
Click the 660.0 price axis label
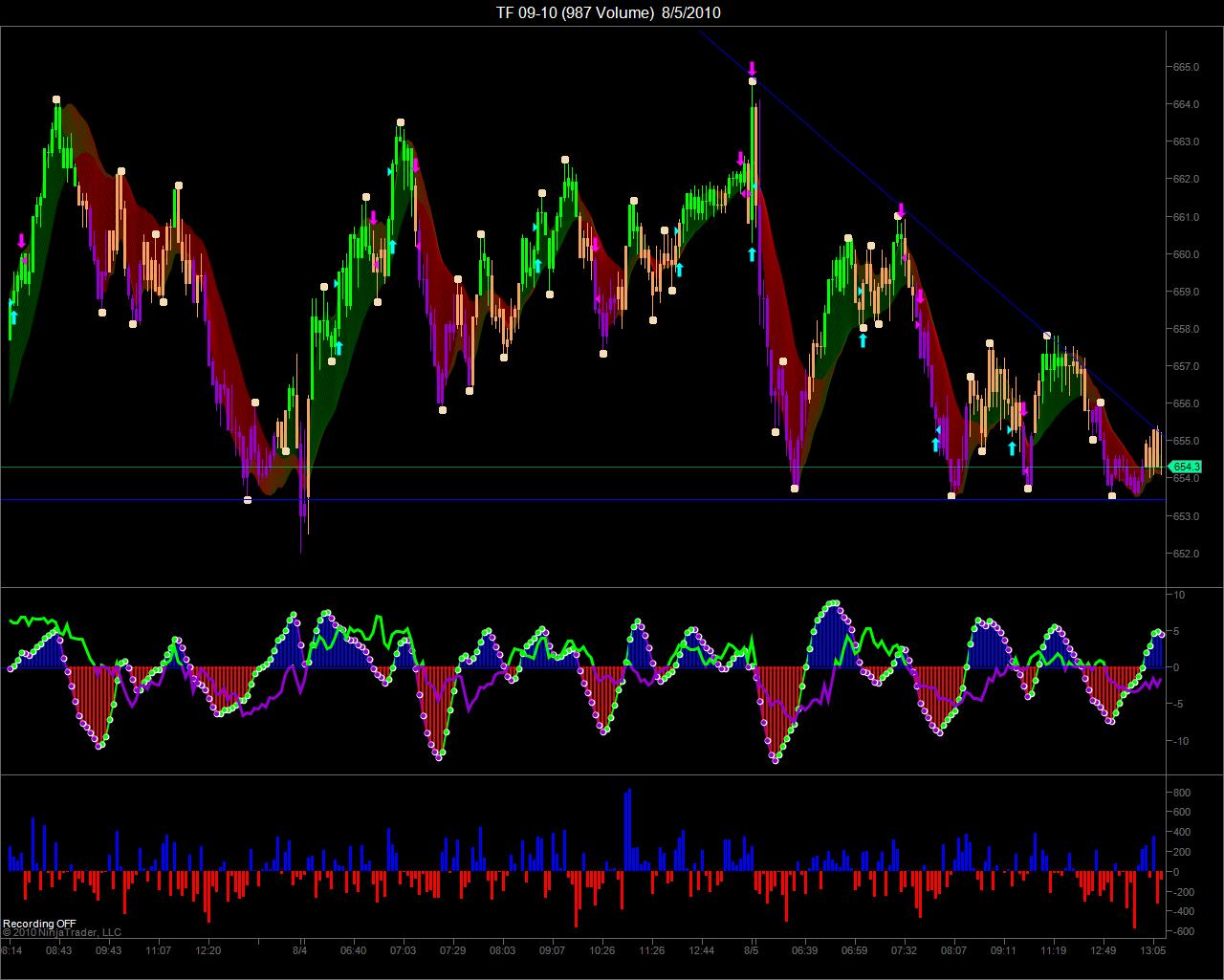click(x=1187, y=254)
